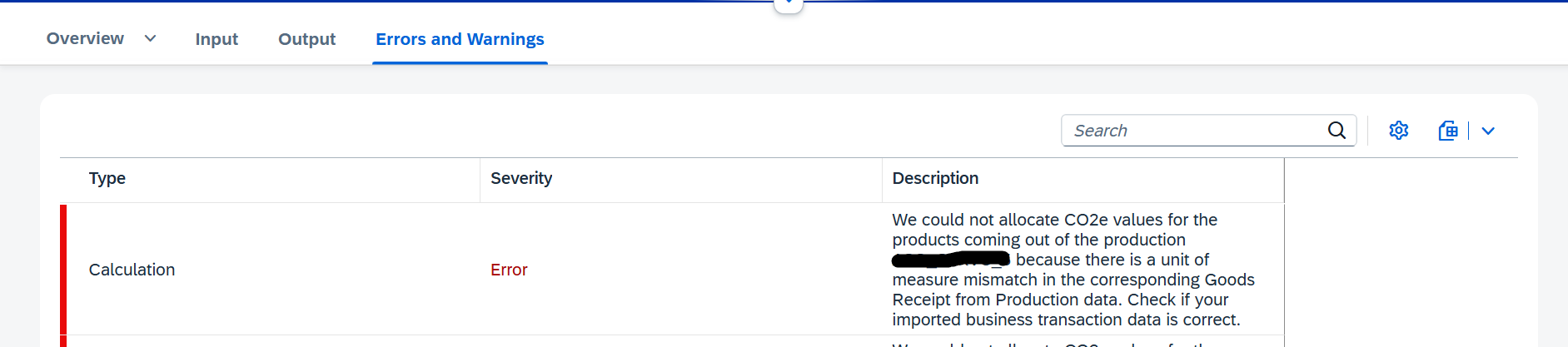The width and height of the screenshot is (1568, 347).
Task: Click the blacked-out production identifier text
Action: pyautogui.click(x=951, y=260)
